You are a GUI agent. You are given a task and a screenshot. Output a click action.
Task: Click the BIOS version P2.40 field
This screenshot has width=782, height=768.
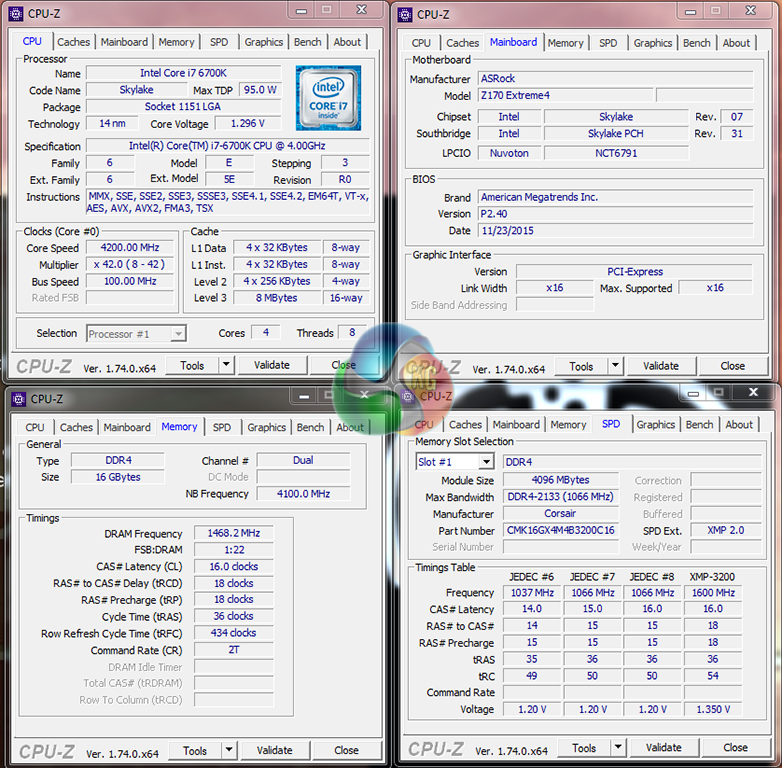point(615,214)
